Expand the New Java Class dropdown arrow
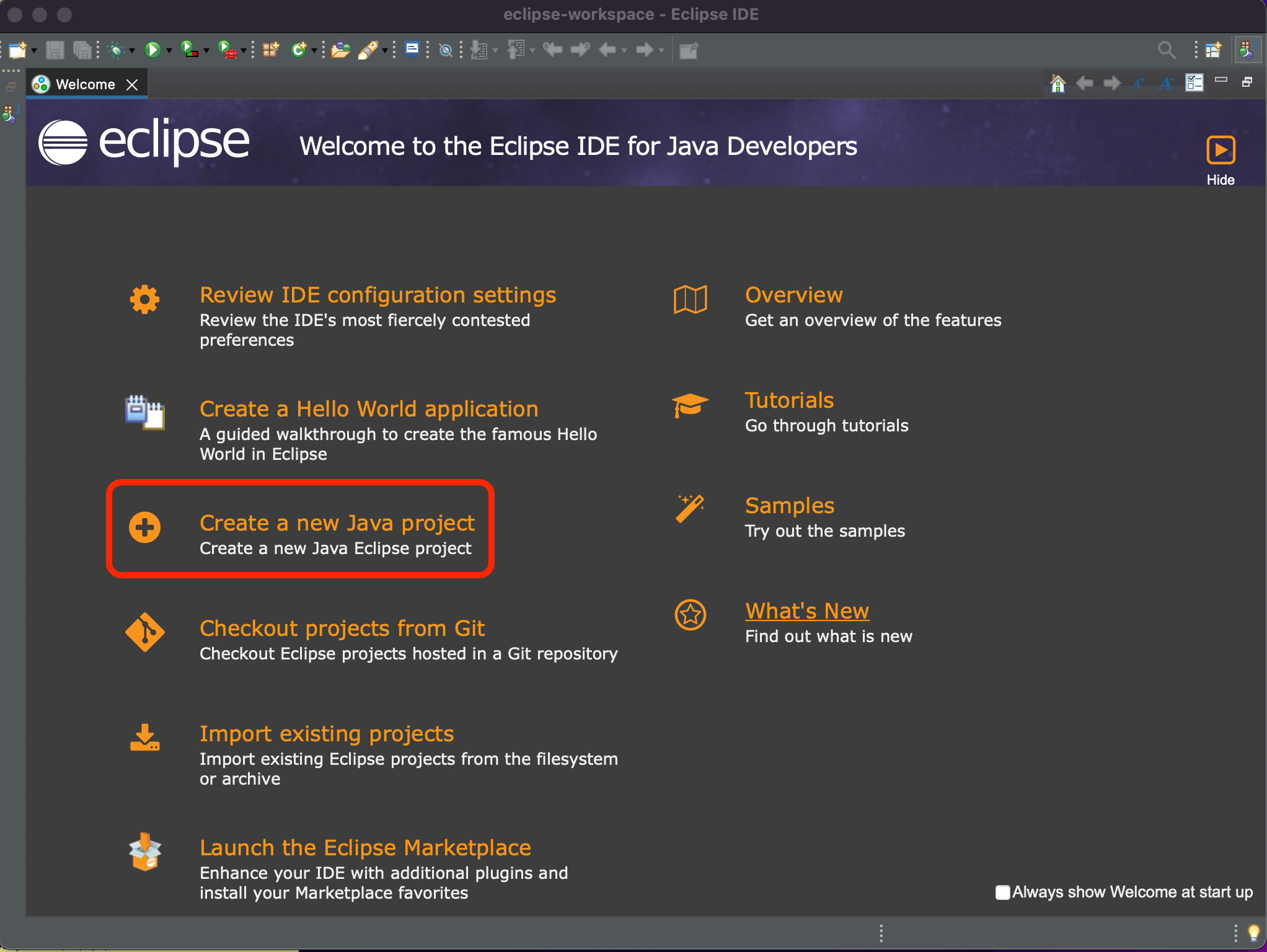Image resolution: width=1267 pixels, height=952 pixels. tap(314, 51)
